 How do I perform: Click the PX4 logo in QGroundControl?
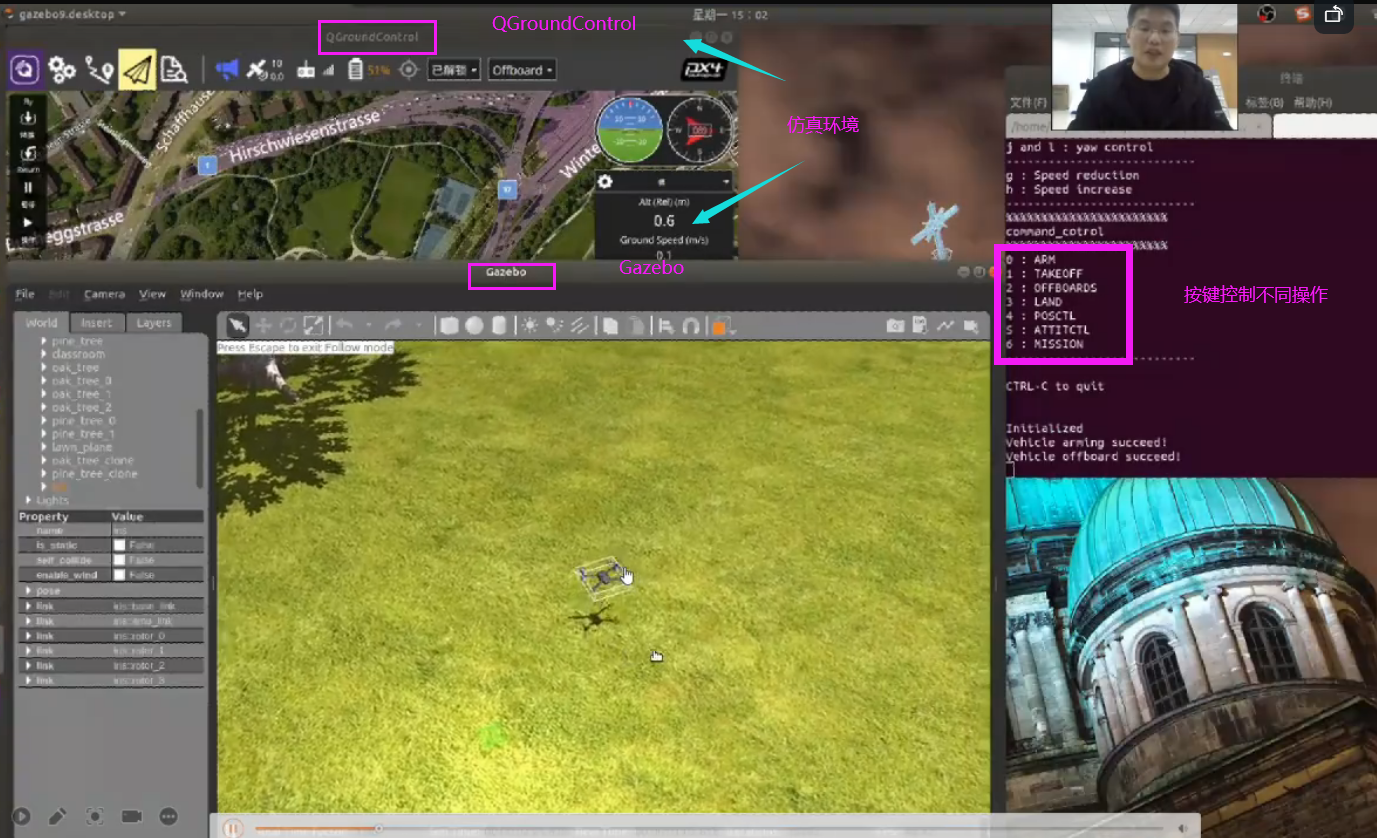(704, 70)
